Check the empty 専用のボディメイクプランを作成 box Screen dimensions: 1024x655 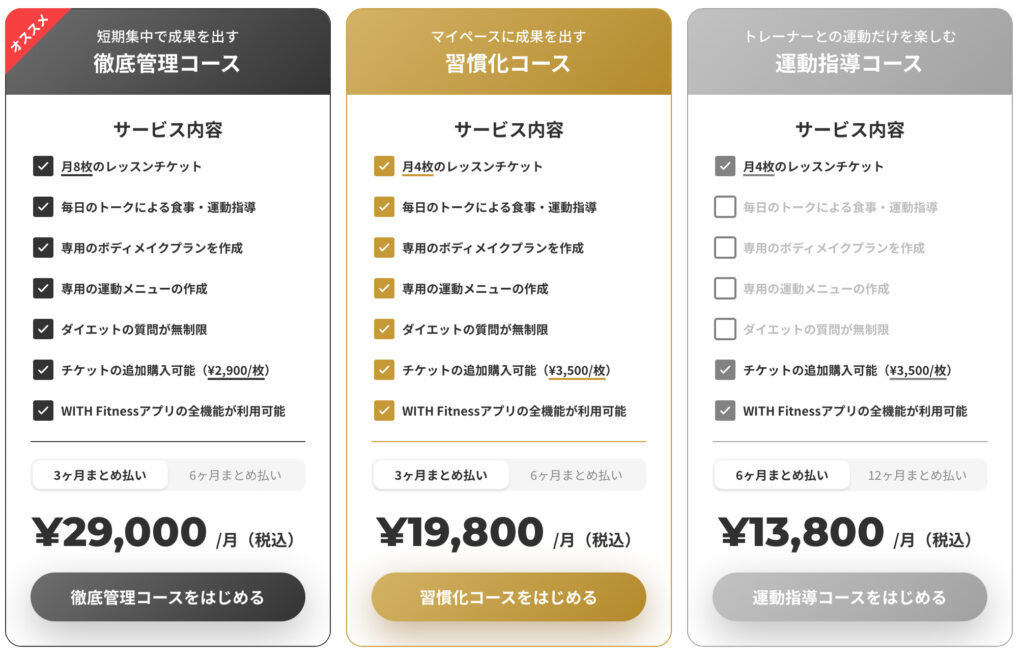click(x=725, y=248)
